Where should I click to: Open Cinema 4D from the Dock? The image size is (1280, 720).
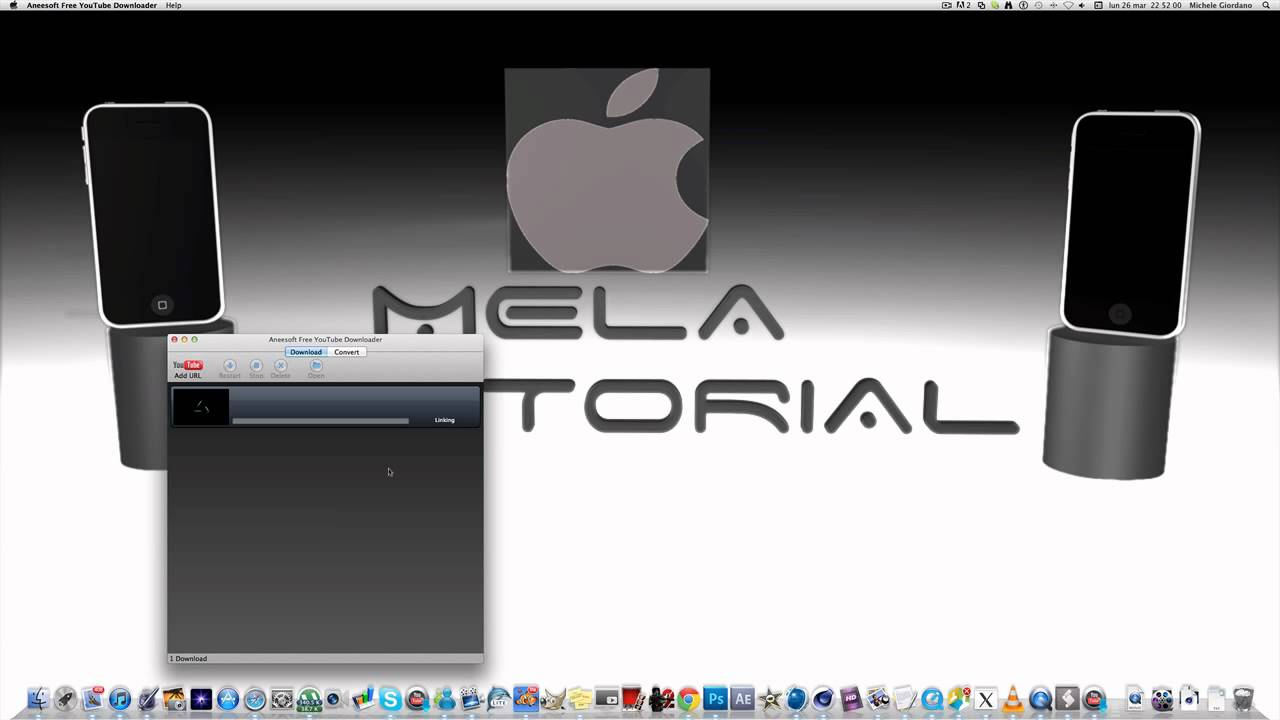(x=823, y=698)
